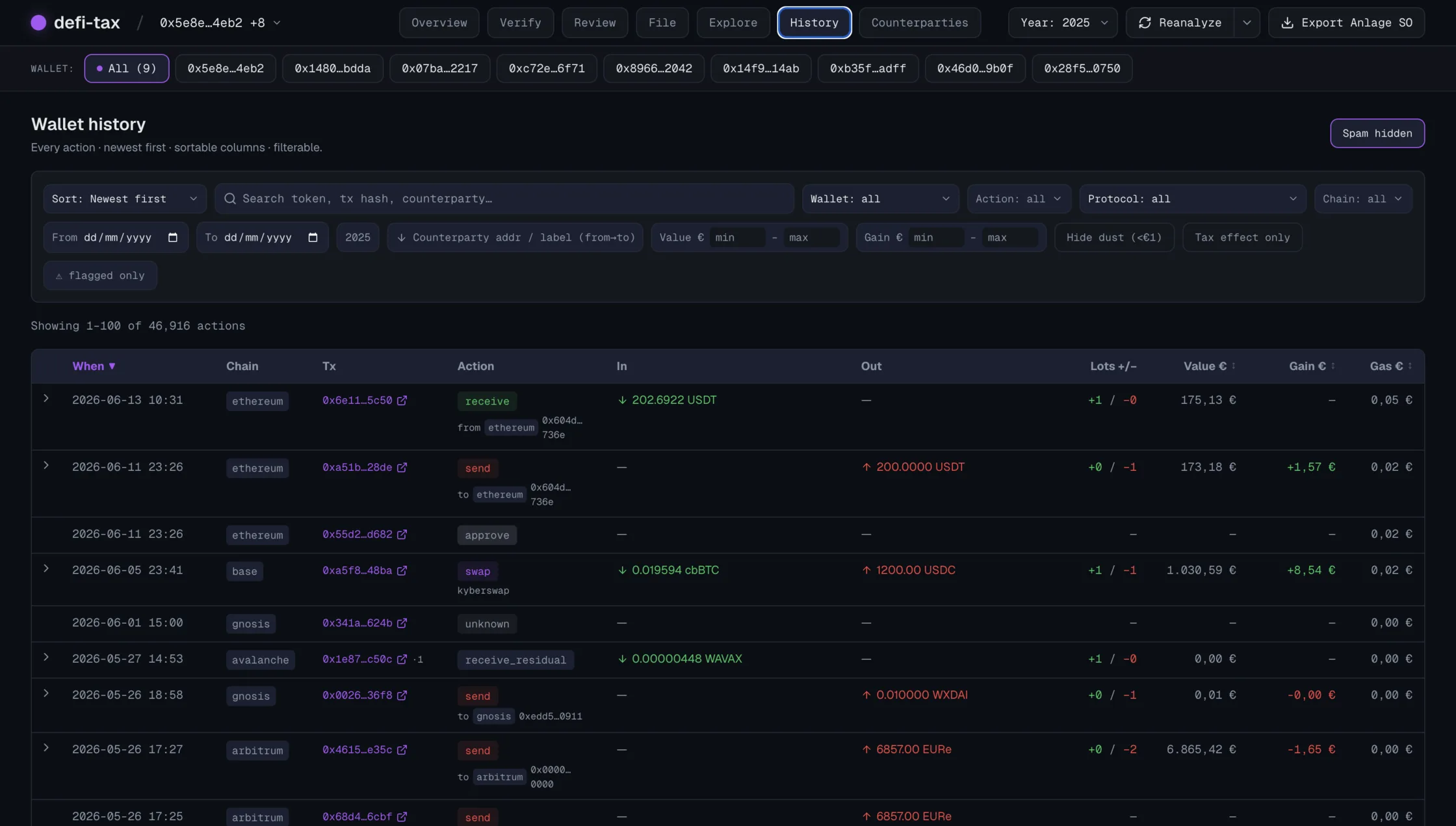Expand the 2026-05-27 receive_residual row

[x=46, y=658]
